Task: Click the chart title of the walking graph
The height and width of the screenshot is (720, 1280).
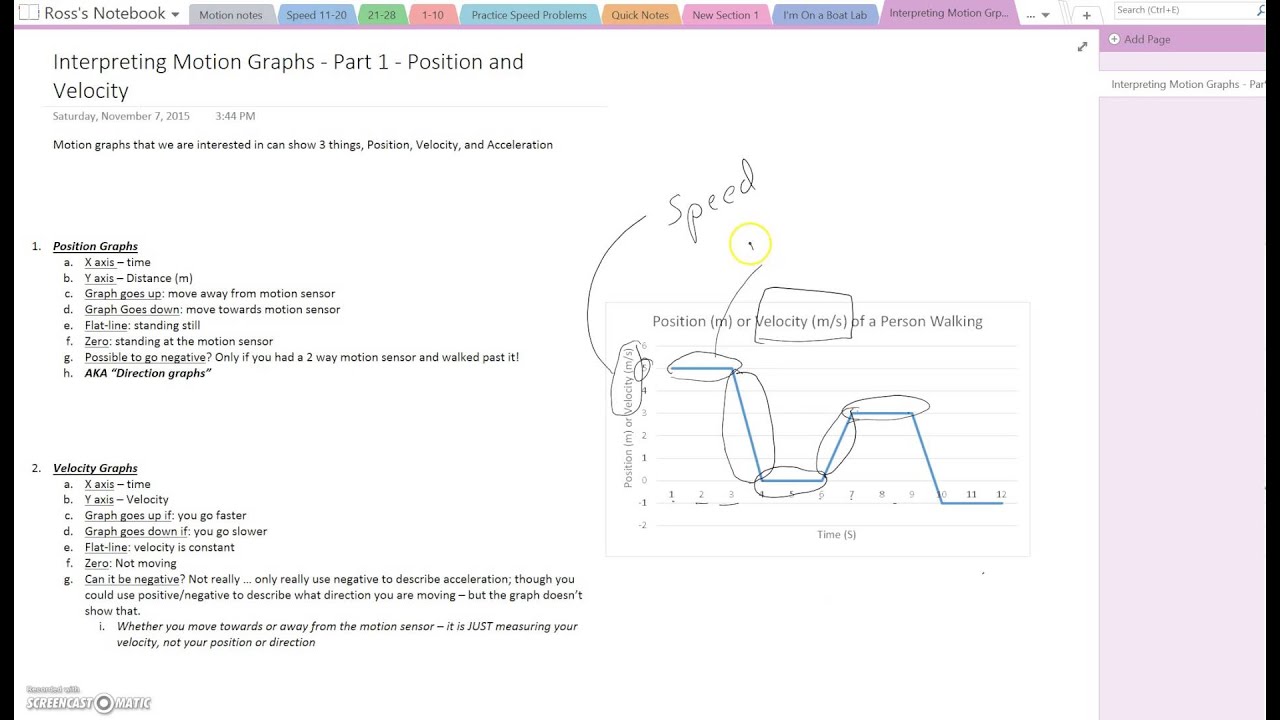Action: [x=817, y=321]
